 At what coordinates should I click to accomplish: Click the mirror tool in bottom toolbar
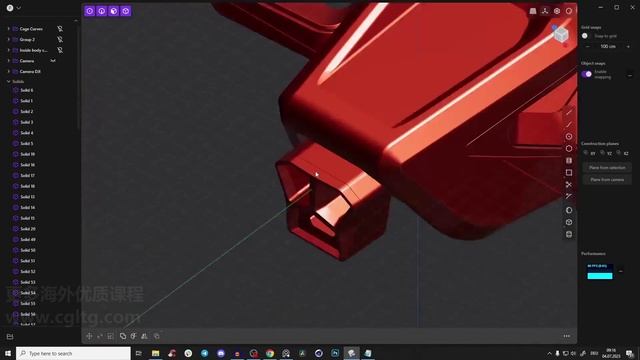[144, 336]
